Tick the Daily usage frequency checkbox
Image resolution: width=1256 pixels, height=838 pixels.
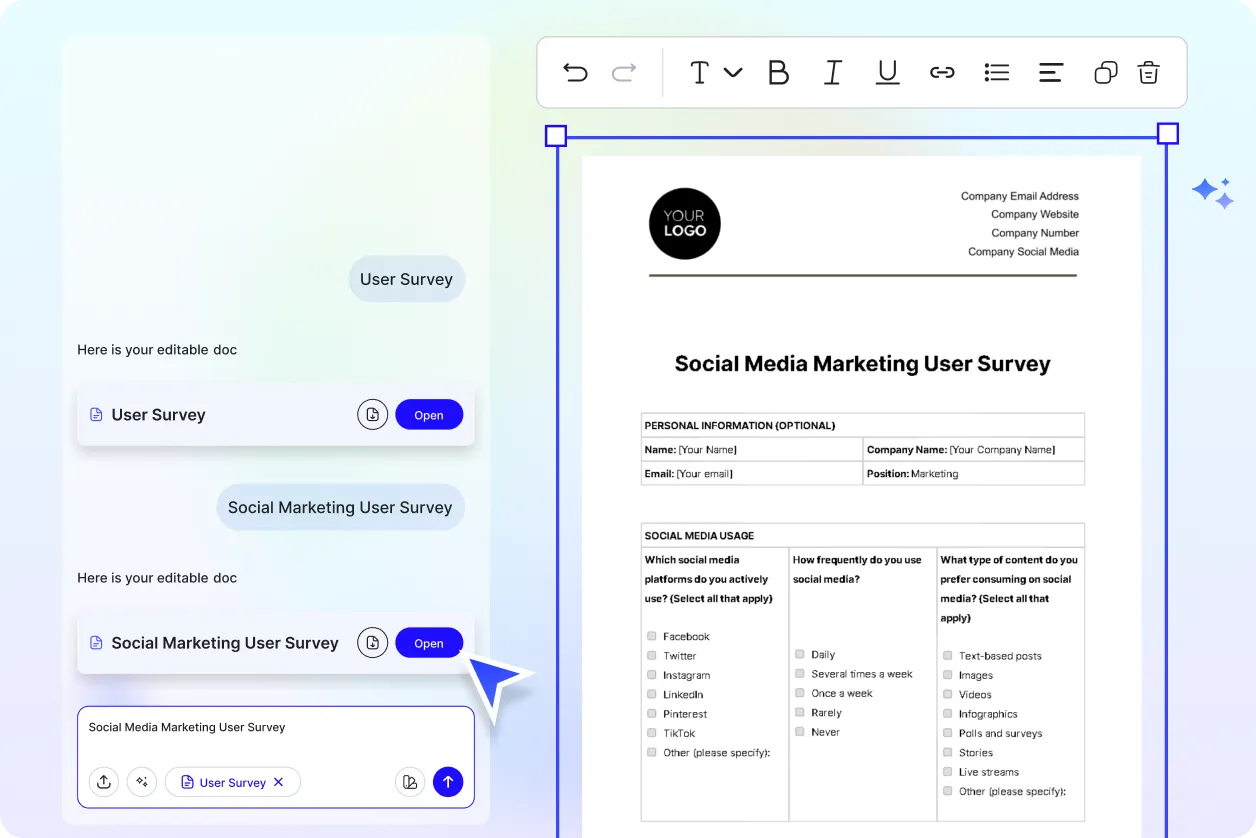click(x=799, y=654)
